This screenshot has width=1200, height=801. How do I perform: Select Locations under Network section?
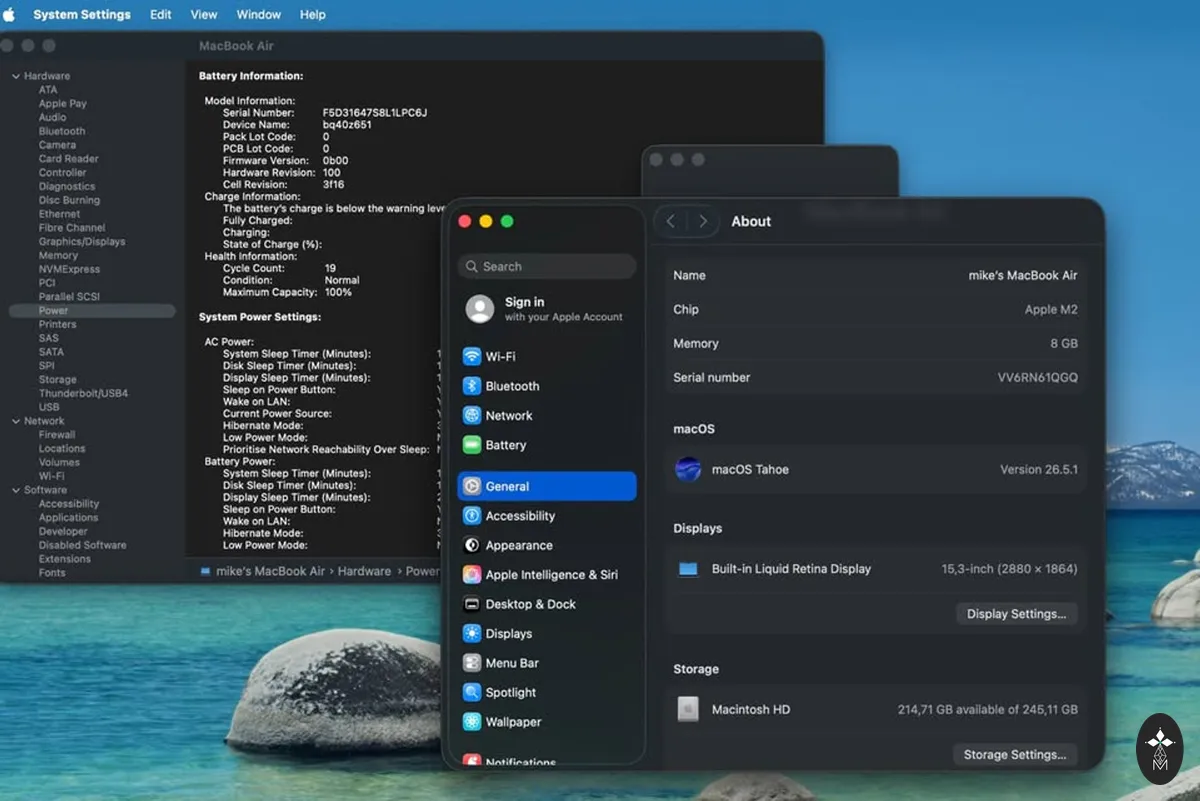point(62,449)
